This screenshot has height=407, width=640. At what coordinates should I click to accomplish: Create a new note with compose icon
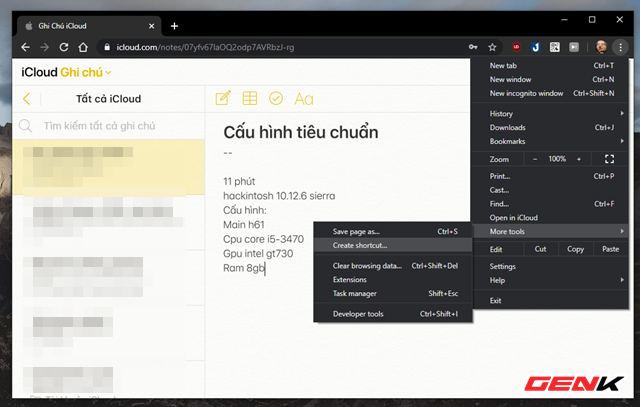(223, 98)
